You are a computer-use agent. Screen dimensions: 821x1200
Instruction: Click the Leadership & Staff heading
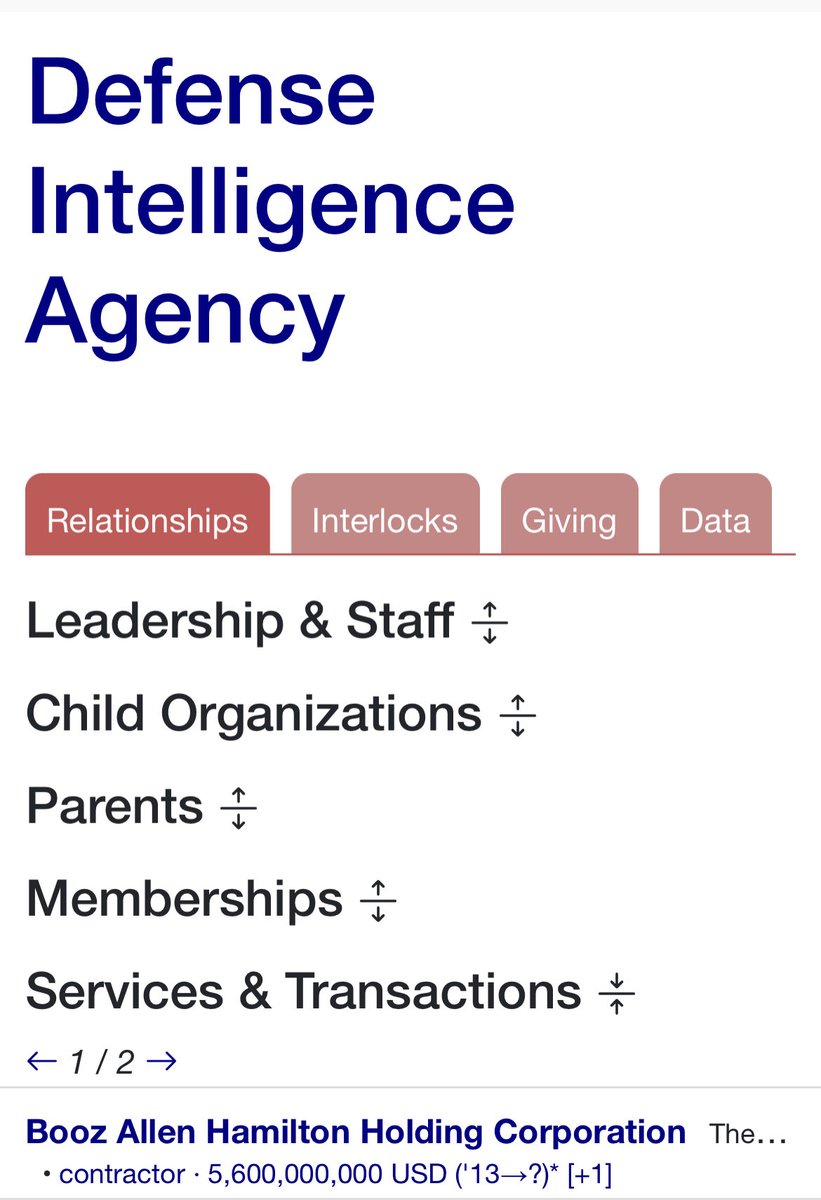pos(240,621)
